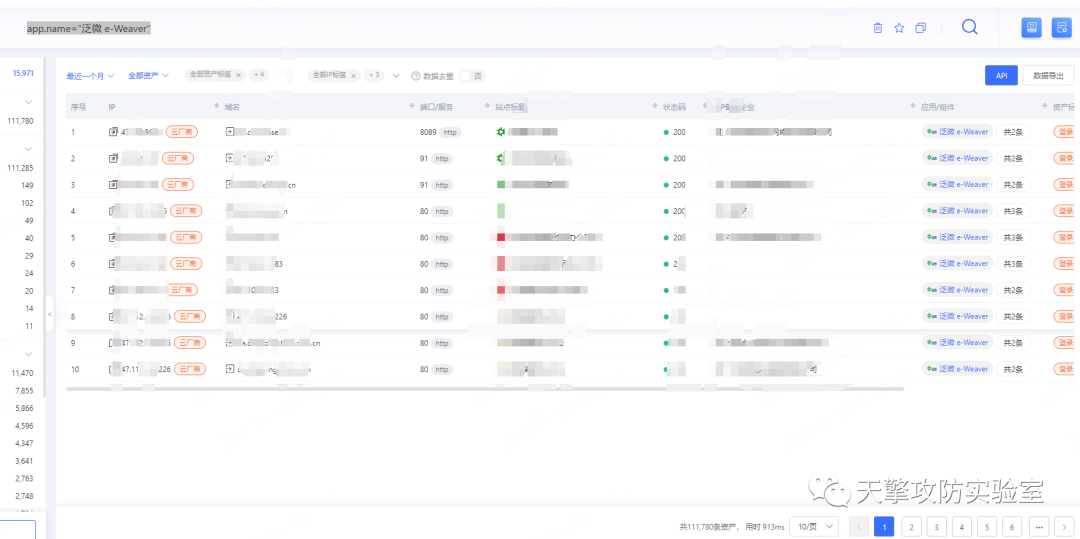Image resolution: width=1080 pixels, height=539 pixels.
Task: Toggle the 数据去重 switch
Action: (472, 76)
